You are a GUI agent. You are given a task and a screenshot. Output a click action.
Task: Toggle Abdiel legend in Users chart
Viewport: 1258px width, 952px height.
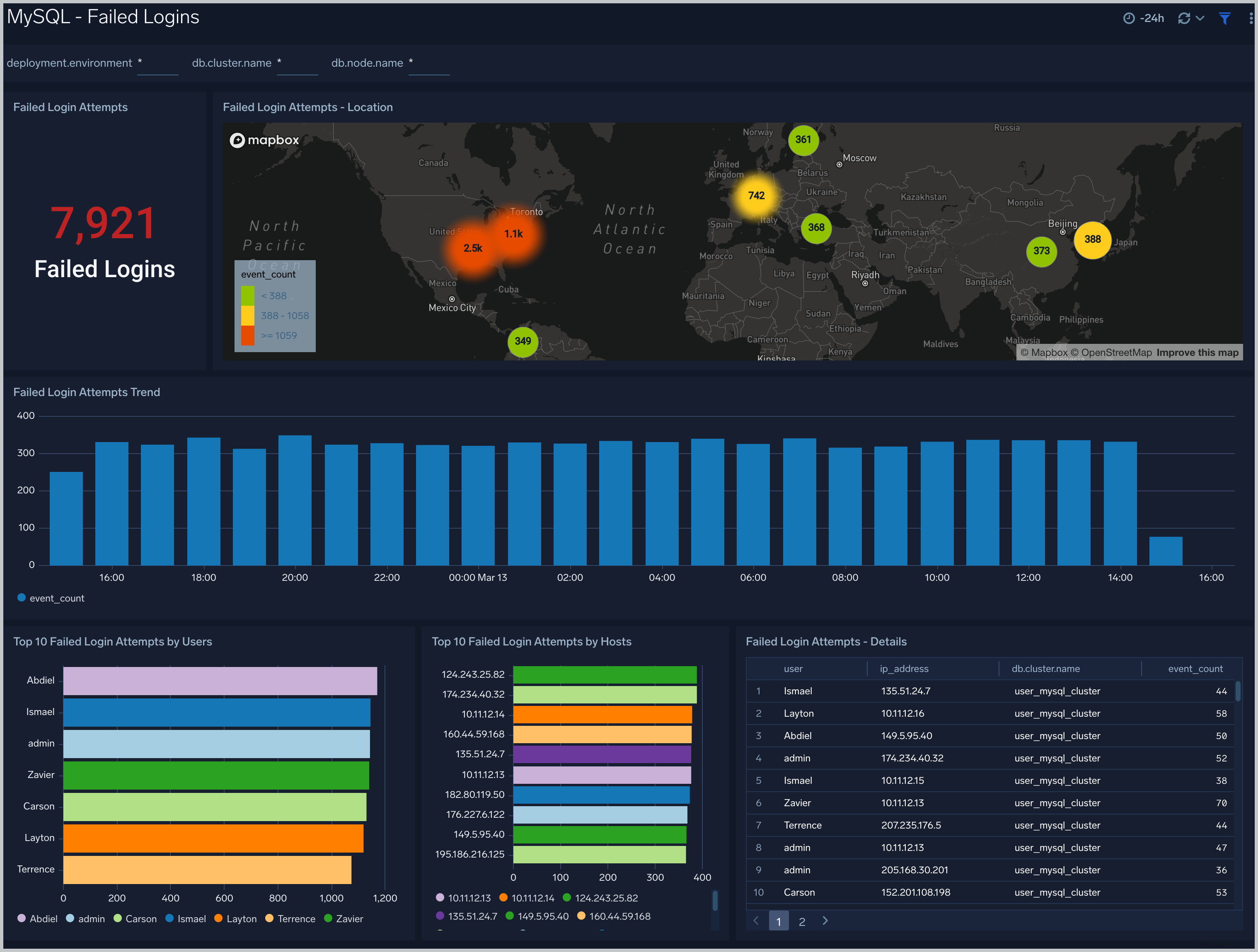pyautogui.click(x=38, y=919)
